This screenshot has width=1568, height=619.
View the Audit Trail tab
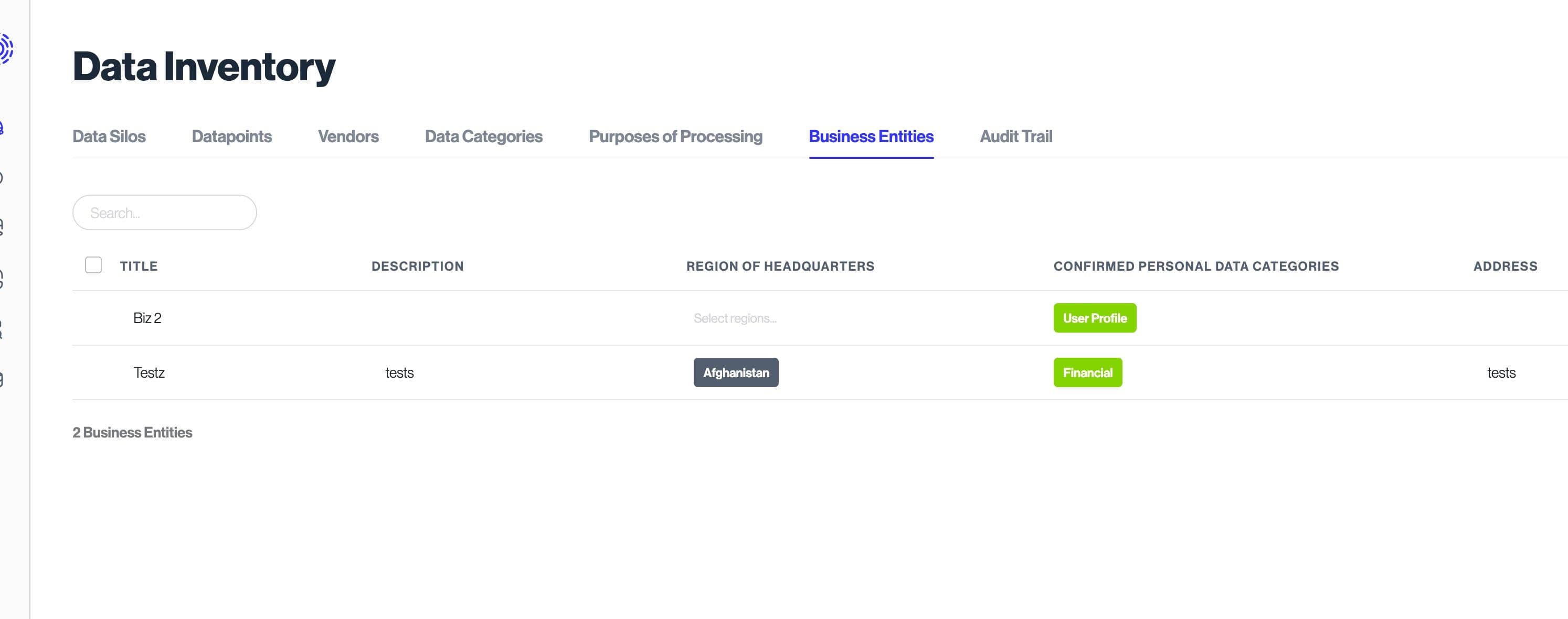[x=1015, y=136]
